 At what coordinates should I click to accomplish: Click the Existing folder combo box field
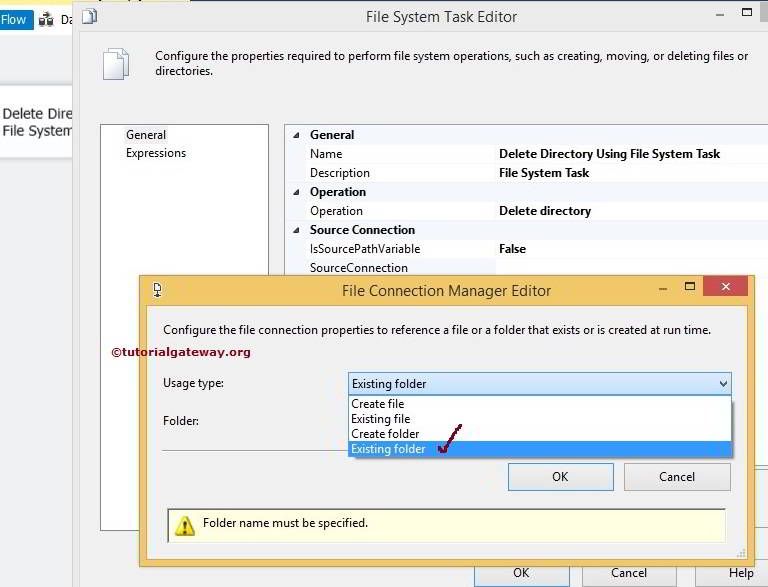(540, 384)
